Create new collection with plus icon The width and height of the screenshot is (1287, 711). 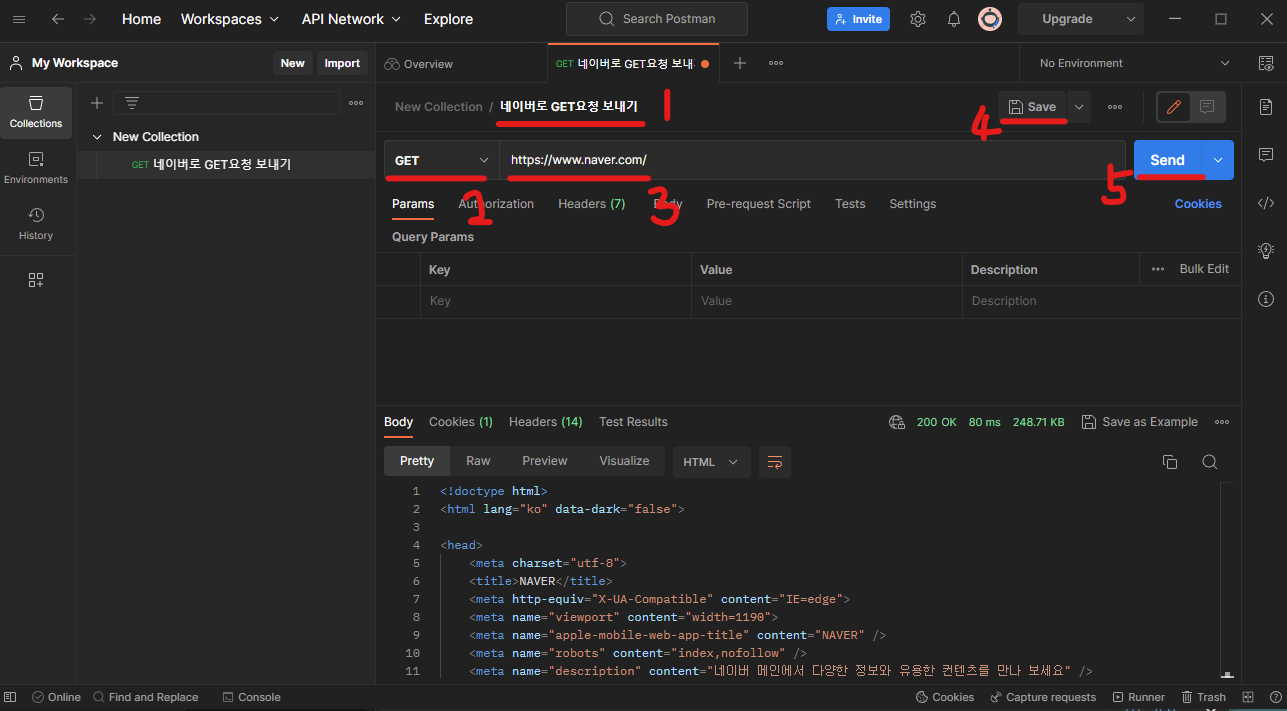tap(97, 103)
